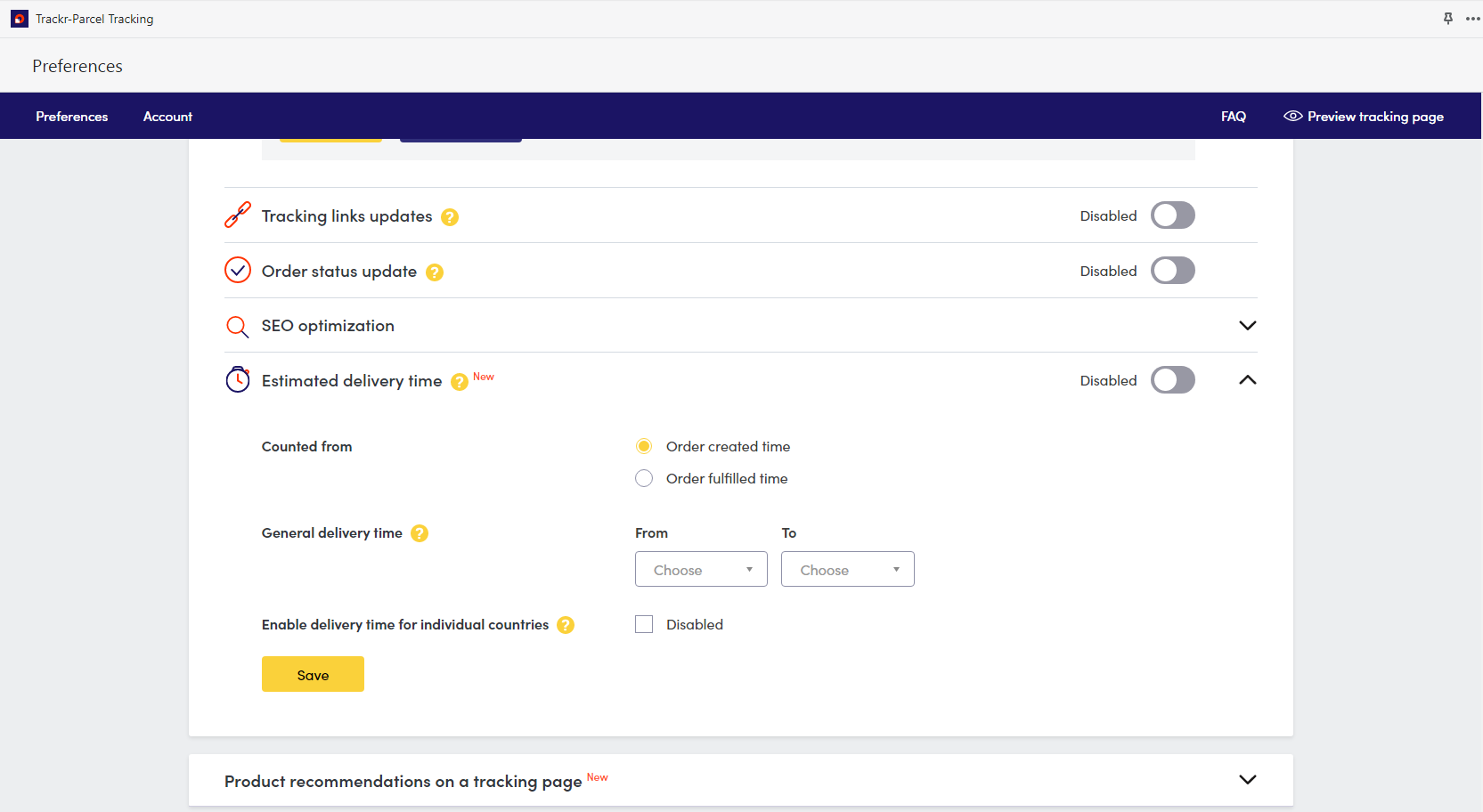Enable the Order status update toggle

pyautogui.click(x=1172, y=271)
